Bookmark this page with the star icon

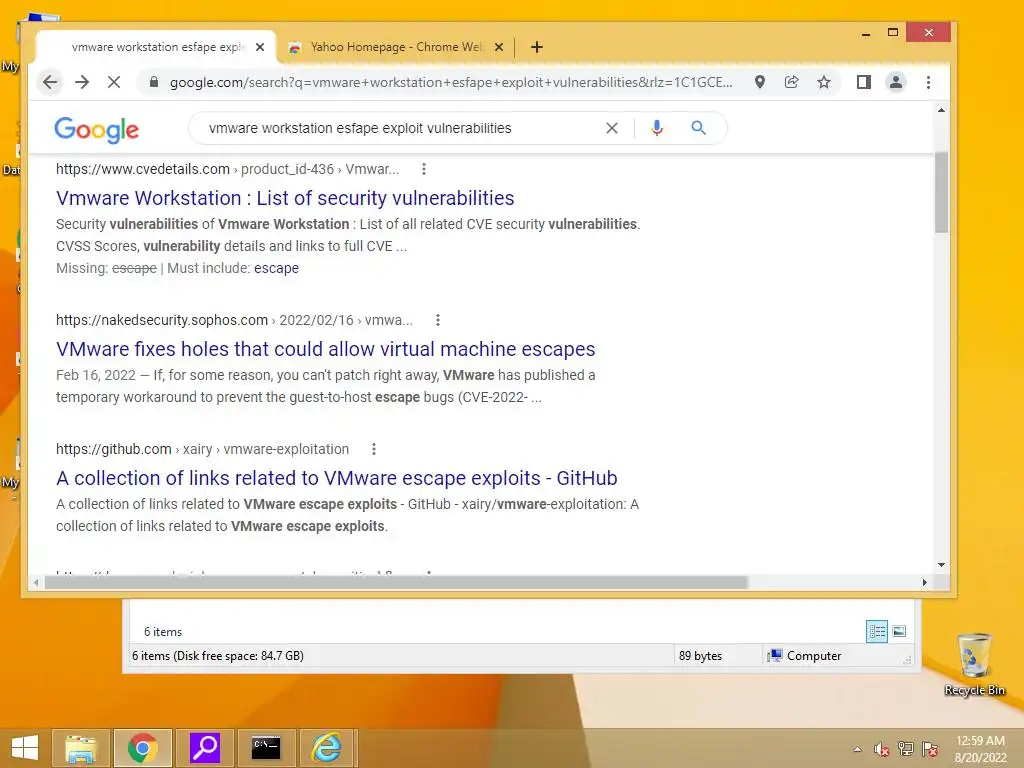(x=824, y=82)
